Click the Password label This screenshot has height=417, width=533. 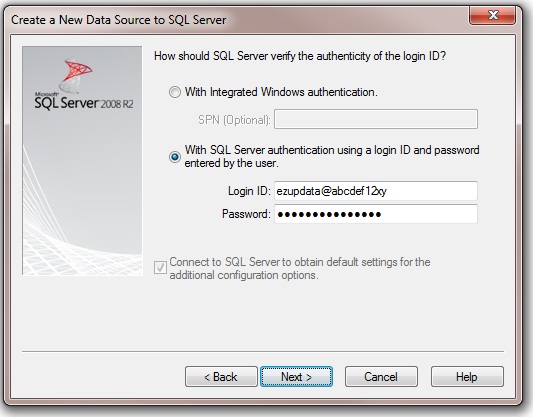point(246,214)
